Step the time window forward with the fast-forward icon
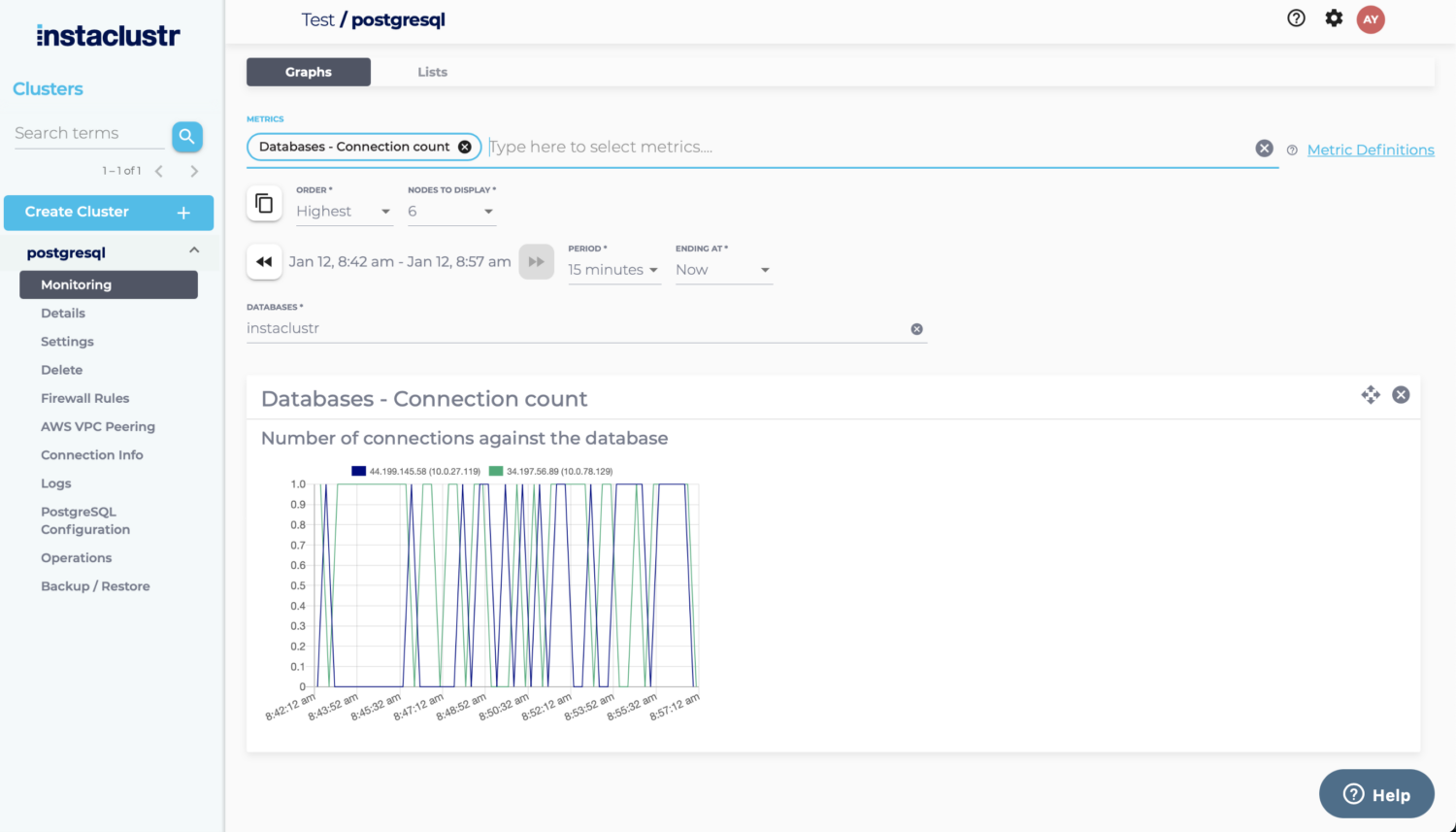The width and height of the screenshot is (1456, 832). point(537,261)
